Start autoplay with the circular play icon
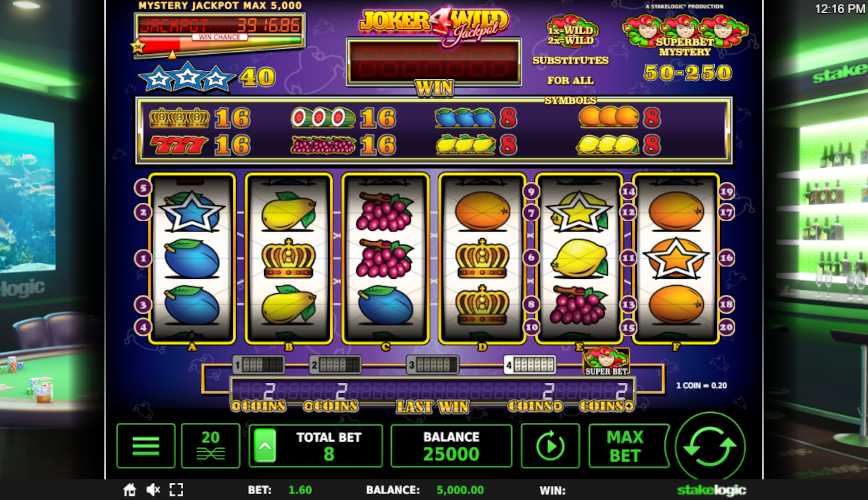 tap(550, 446)
